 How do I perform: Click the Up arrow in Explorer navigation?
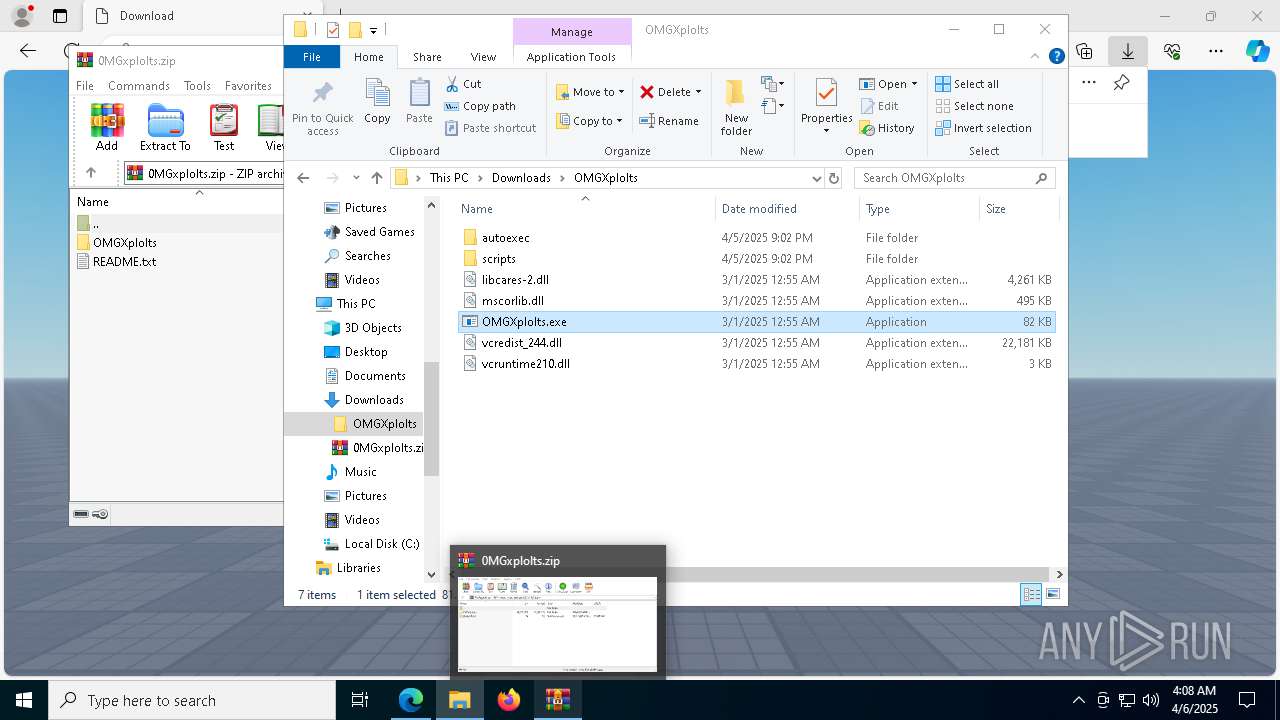[x=376, y=178]
